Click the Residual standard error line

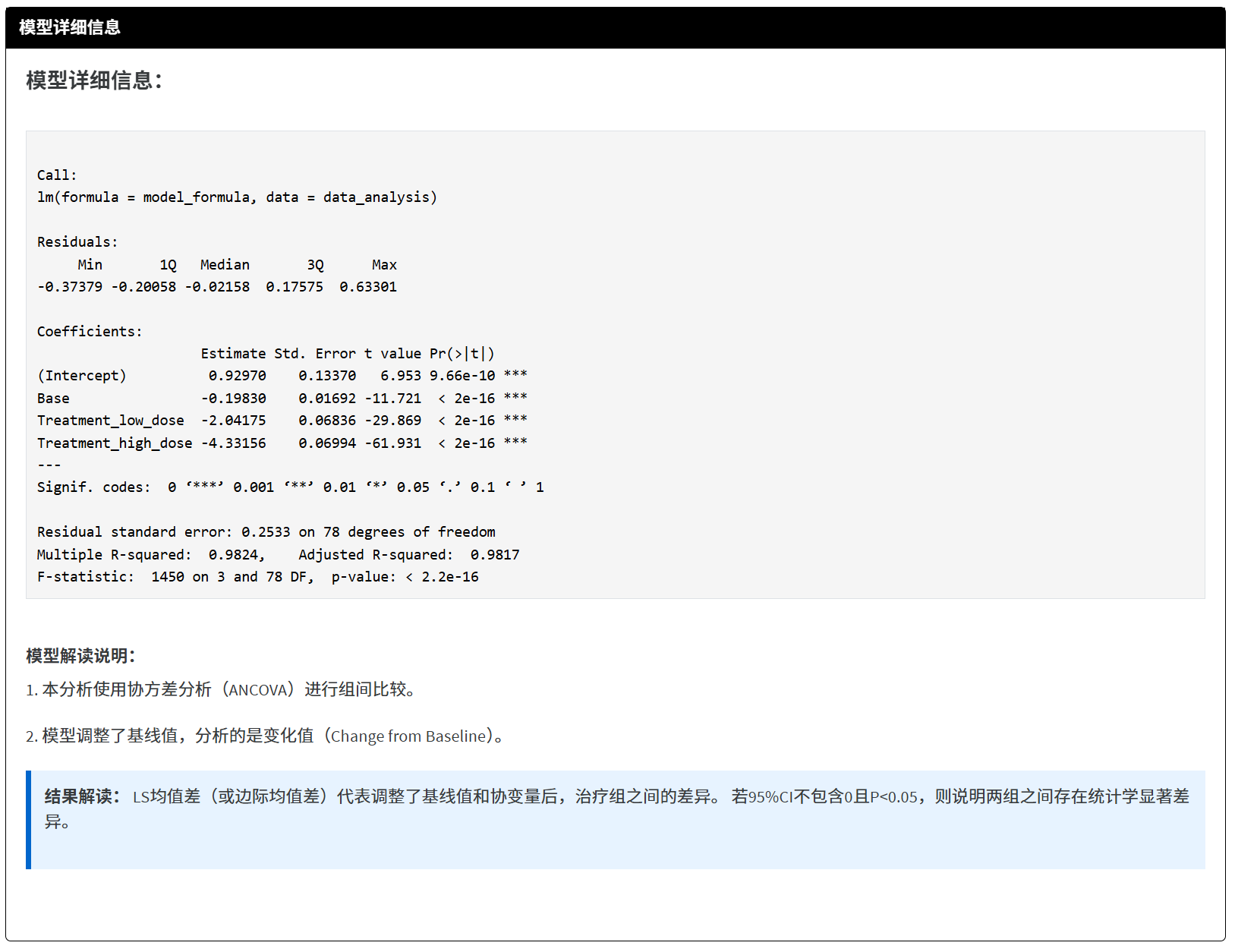tap(266, 532)
